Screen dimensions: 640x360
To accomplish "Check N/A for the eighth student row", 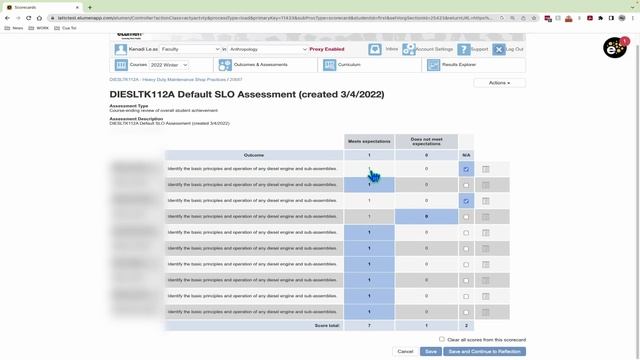I will tap(466, 281).
